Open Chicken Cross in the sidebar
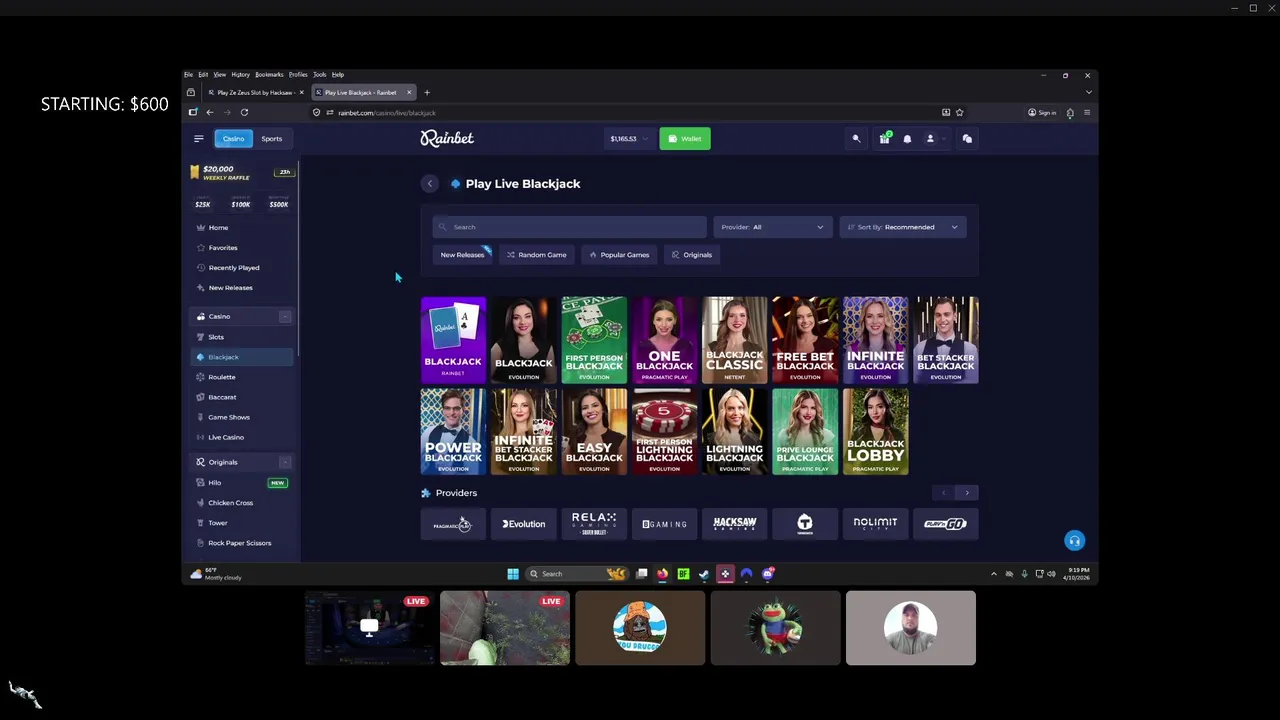Image resolution: width=1280 pixels, height=720 pixels. point(243,503)
